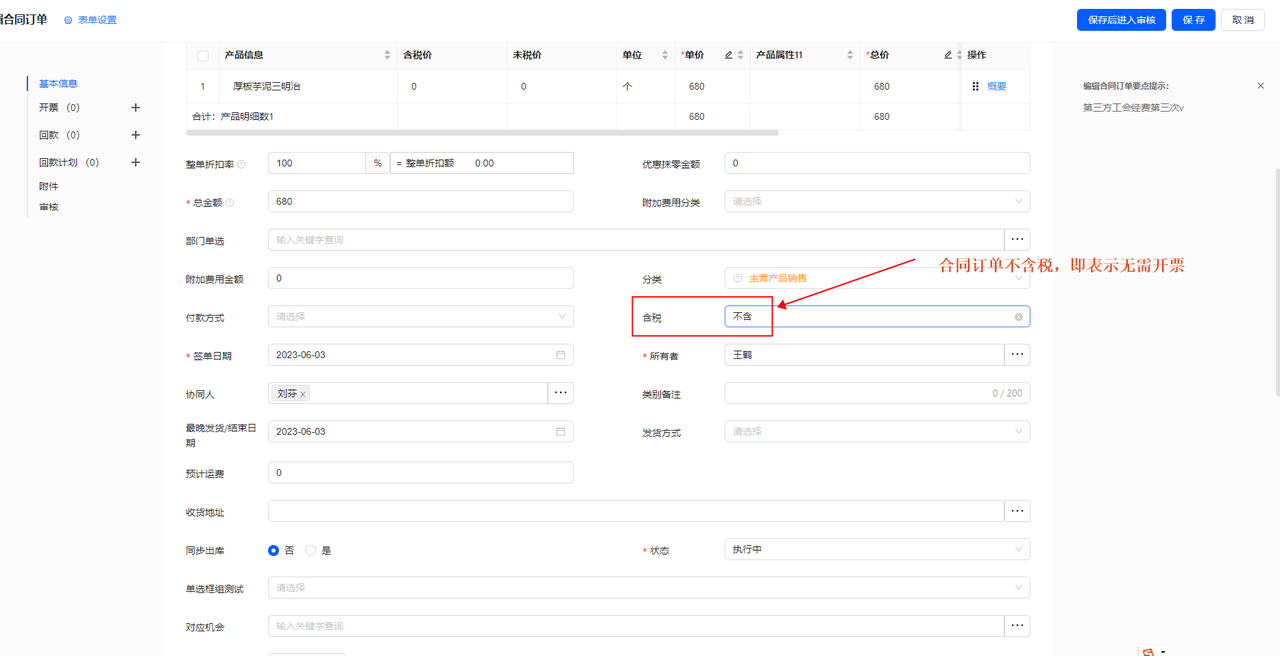Select 否 for 同步出库
This screenshot has height=656, width=1280.
[274, 550]
